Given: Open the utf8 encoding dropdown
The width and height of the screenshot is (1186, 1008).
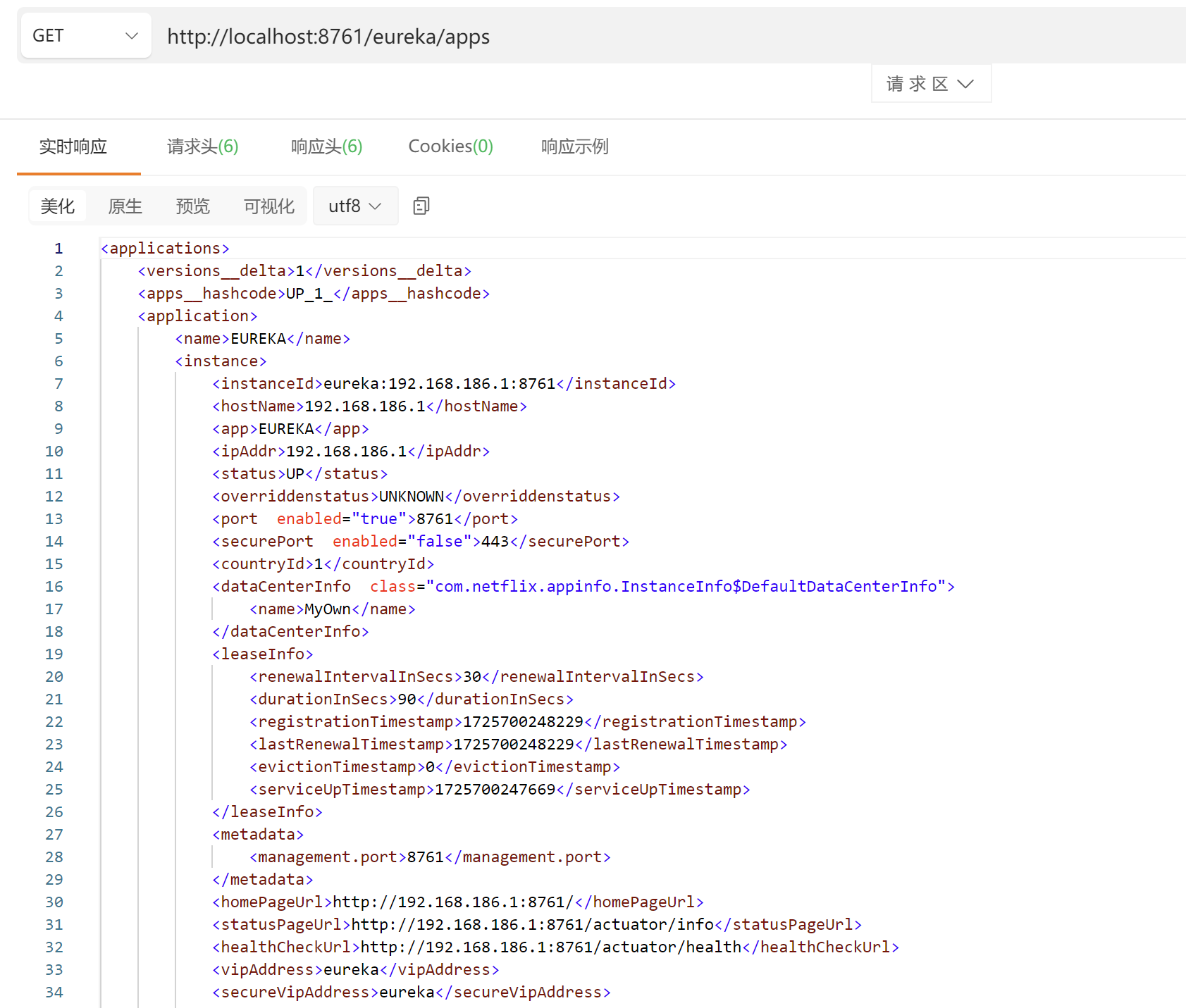Looking at the screenshot, I should click(354, 206).
